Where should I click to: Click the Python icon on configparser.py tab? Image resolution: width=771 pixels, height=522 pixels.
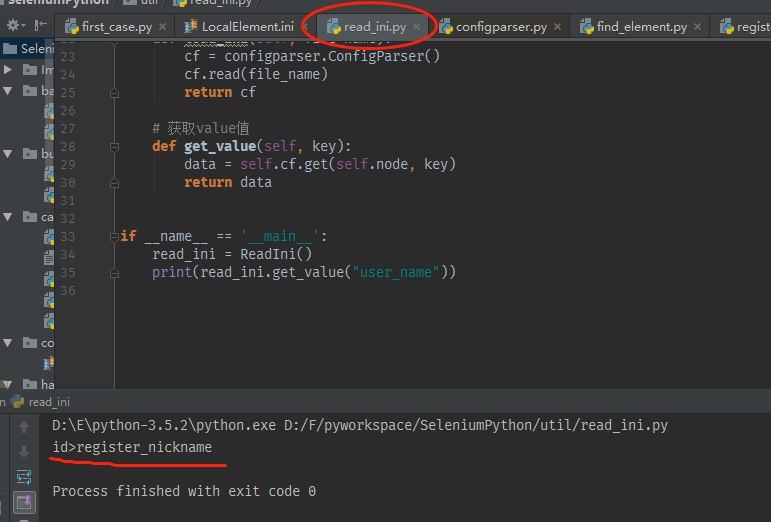click(x=445, y=27)
